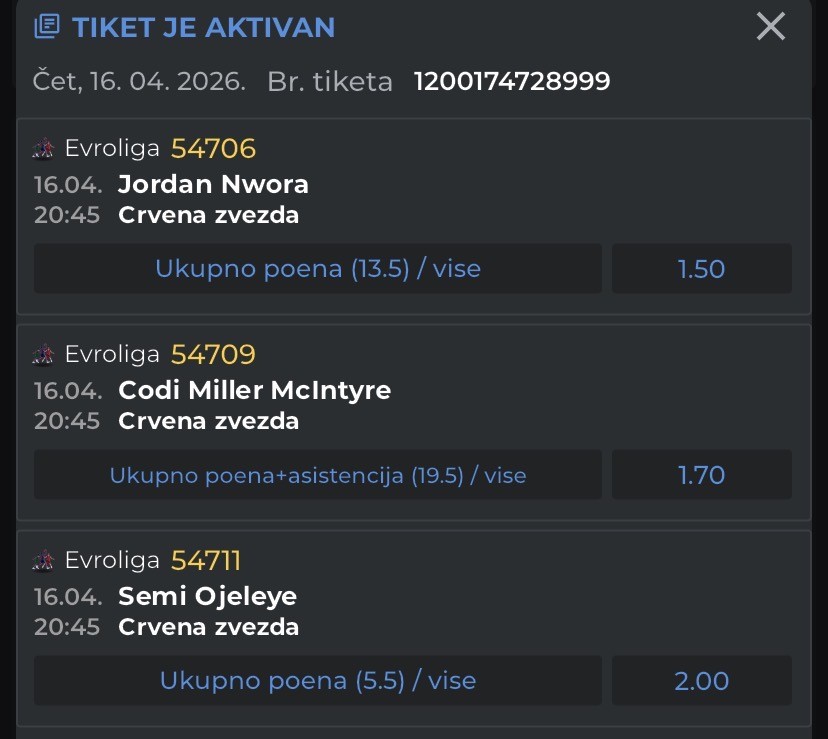
Task: Click basketball icon beside Evroliga 54706
Action: tap(44, 149)
